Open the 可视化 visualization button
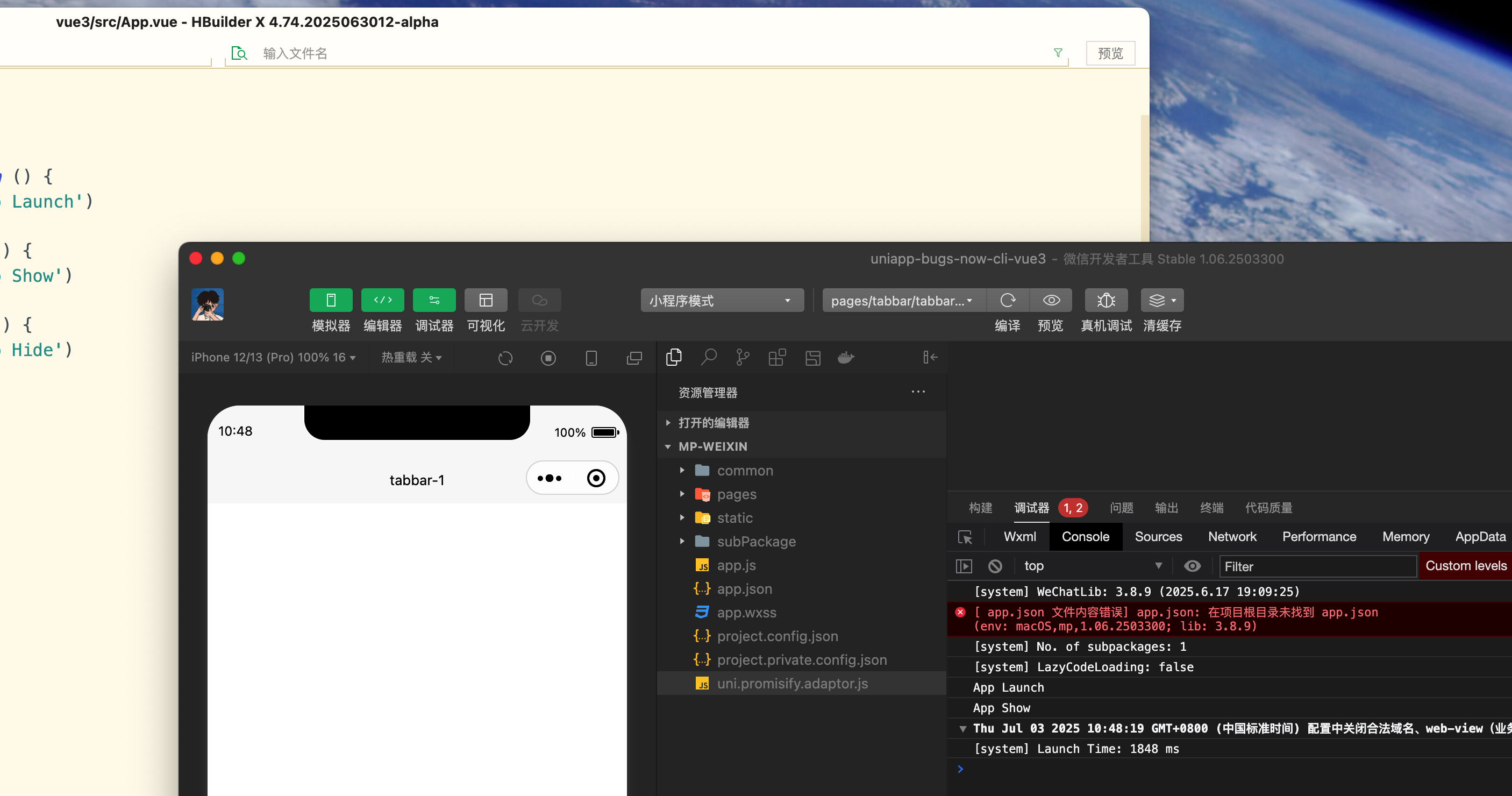 click(x=486, y=300)
